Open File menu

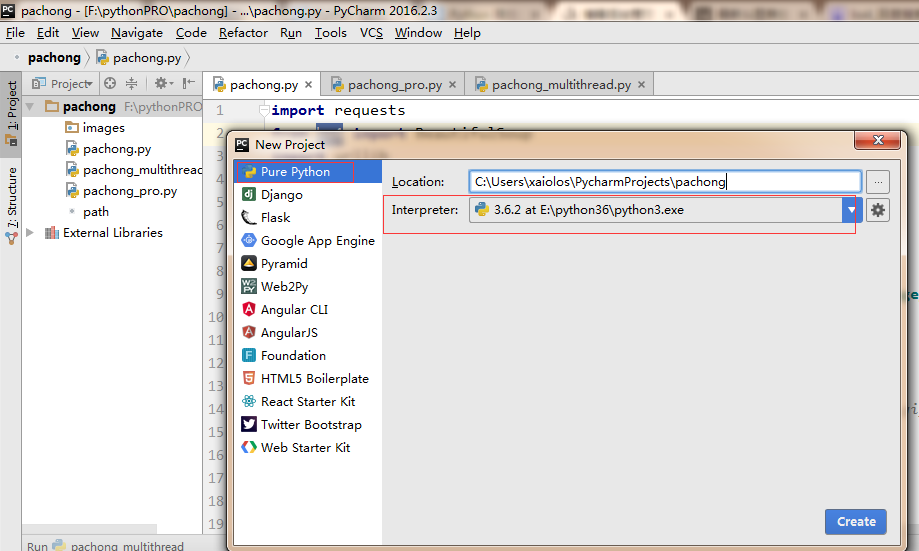[15, 33]
